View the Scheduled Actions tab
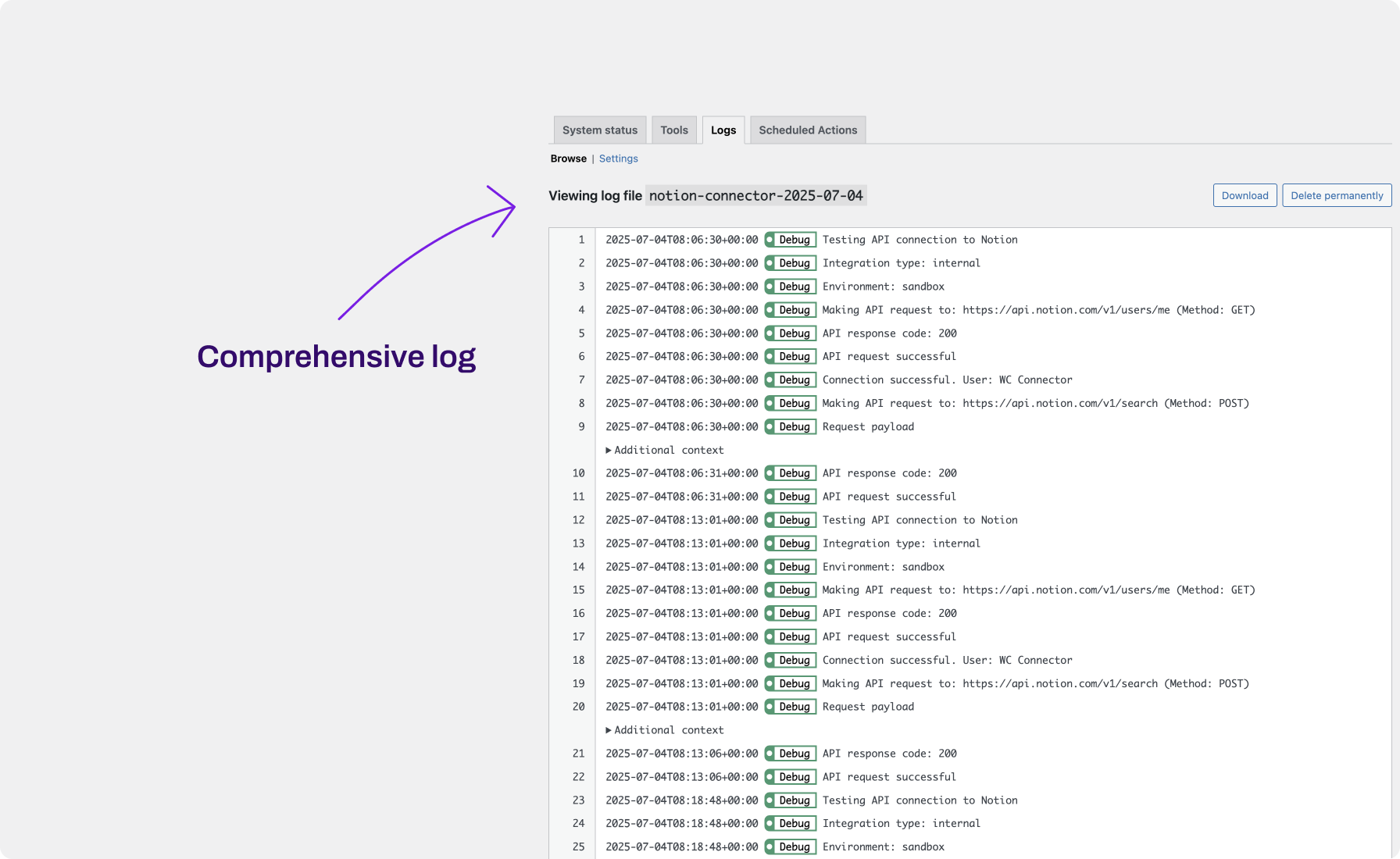1400x859 pixels. point(807,130)
